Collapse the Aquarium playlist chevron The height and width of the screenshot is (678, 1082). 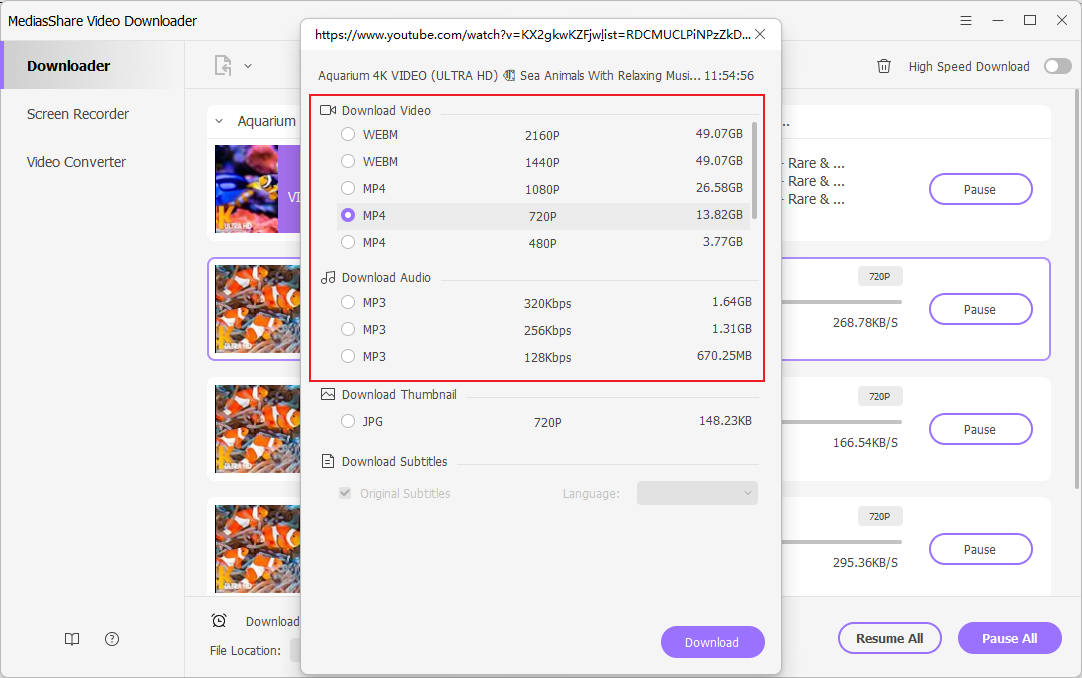(x=219, y=121)
